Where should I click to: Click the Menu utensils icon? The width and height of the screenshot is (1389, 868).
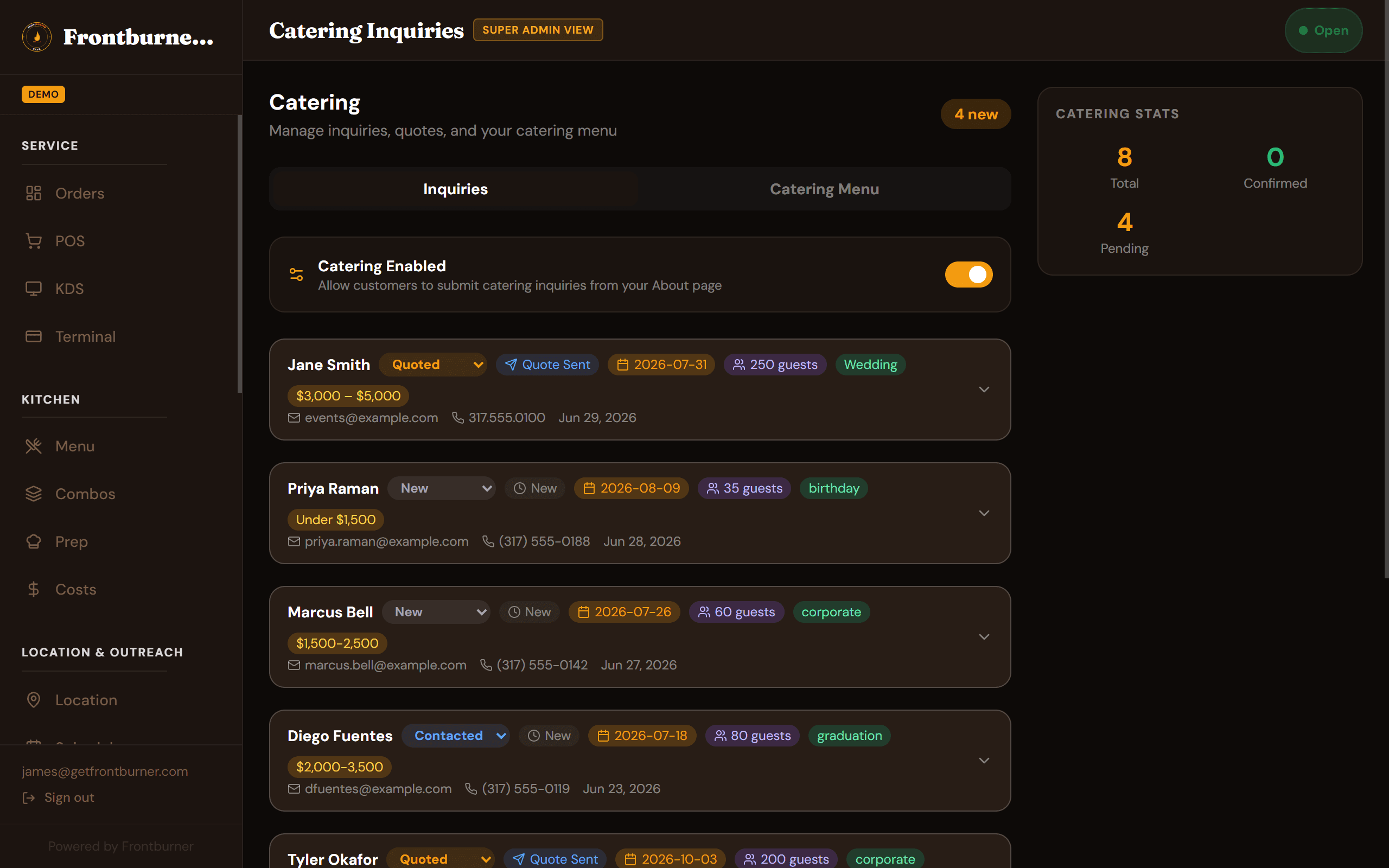[x=34, y=446]
